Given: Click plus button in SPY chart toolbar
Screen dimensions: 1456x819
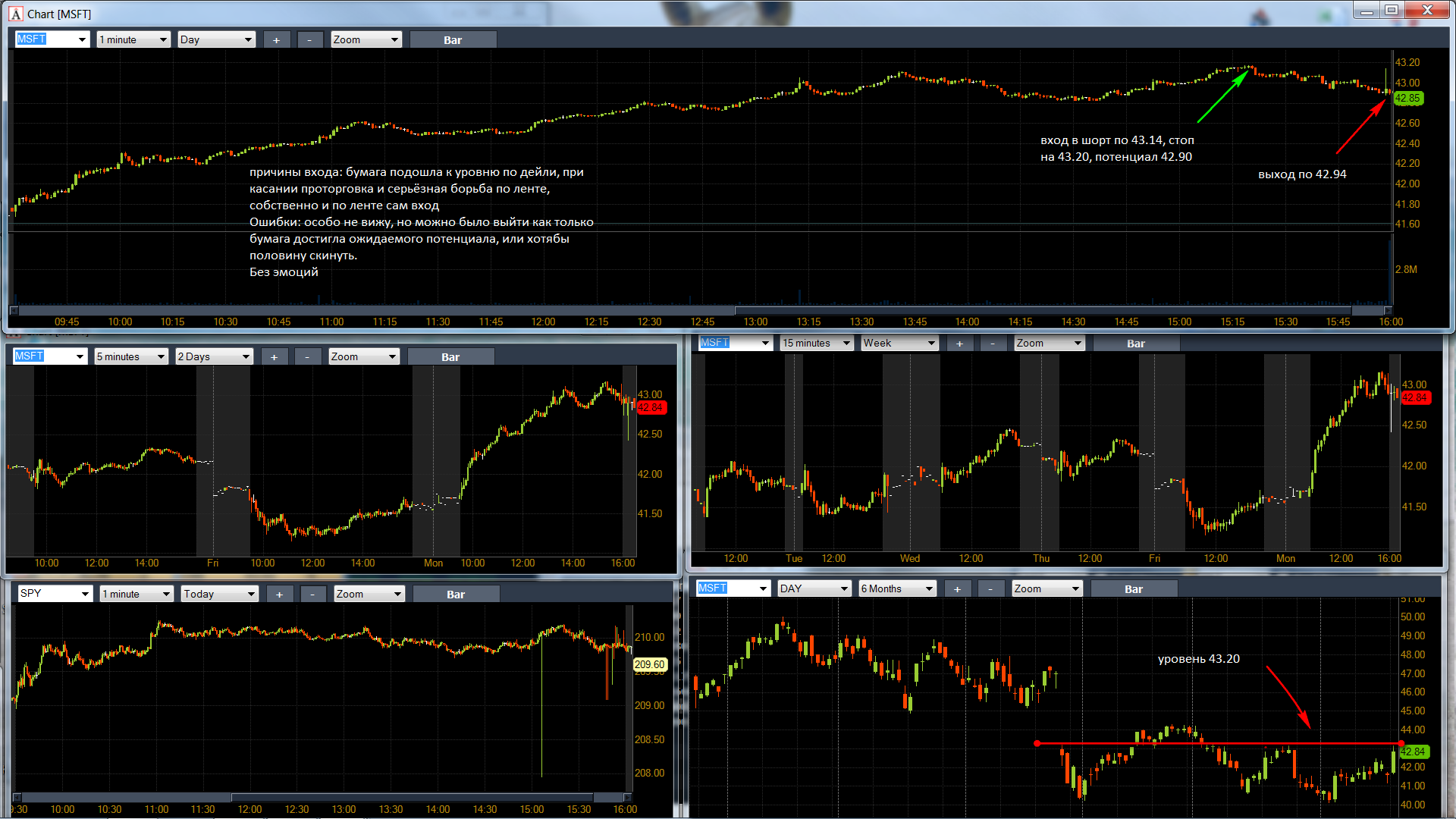Looking at the screenshot, I should 280,594.
